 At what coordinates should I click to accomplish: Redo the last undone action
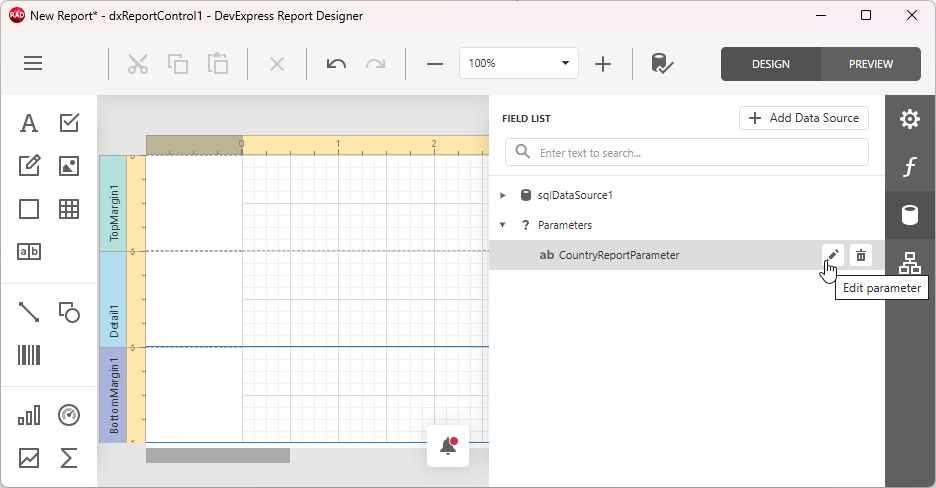coord(375,63)
